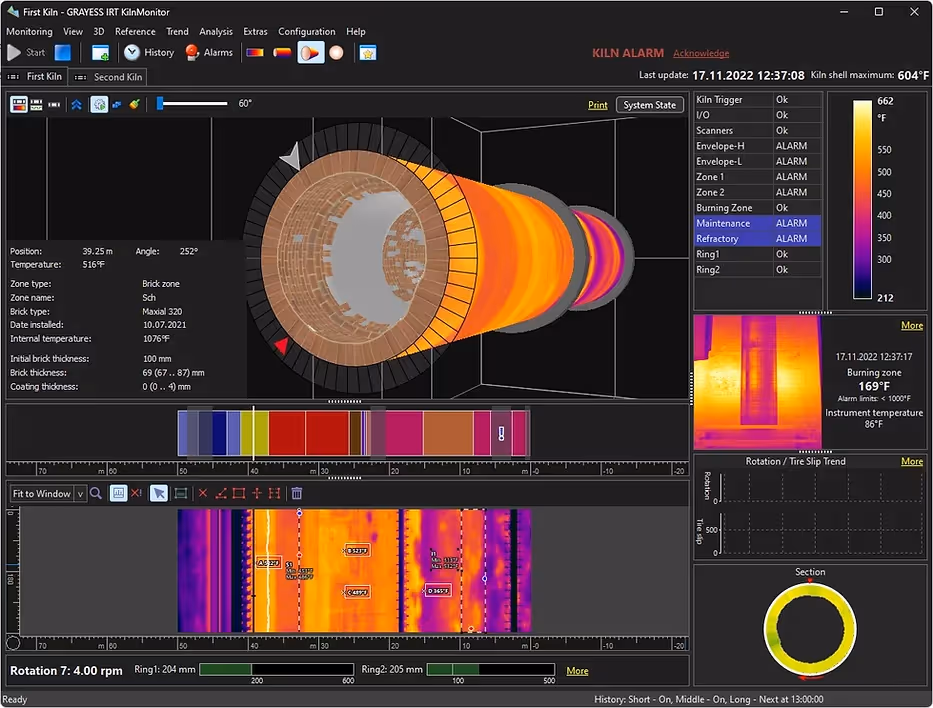Select the arrow pointer tool
933x708 pixels.
[x=159, y=493]
